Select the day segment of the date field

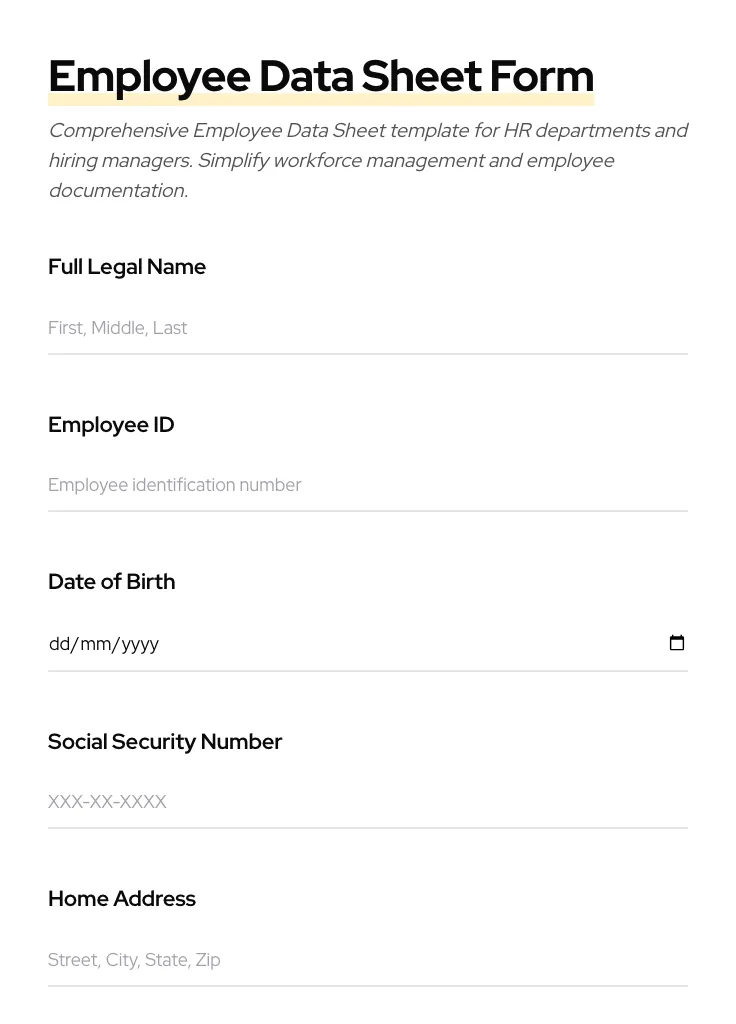point(60,643)
